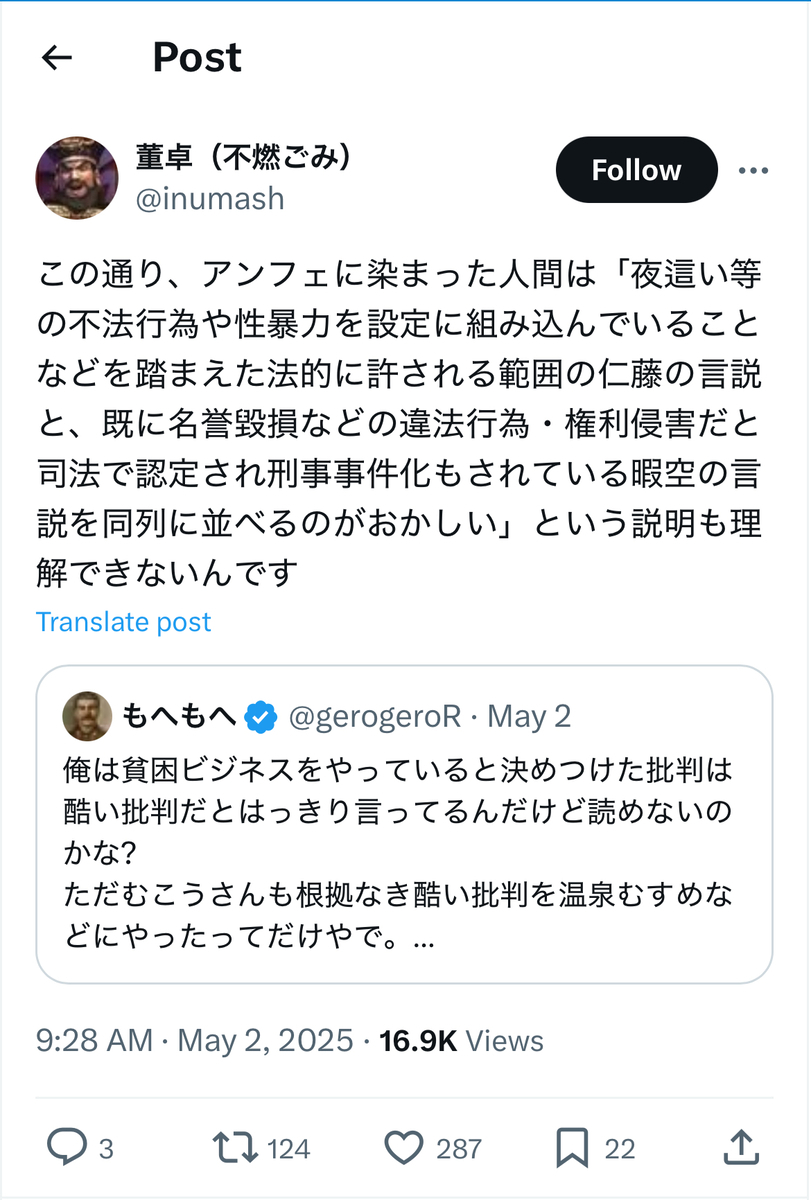View the 16.9K Views analytics

[461, 1040]
